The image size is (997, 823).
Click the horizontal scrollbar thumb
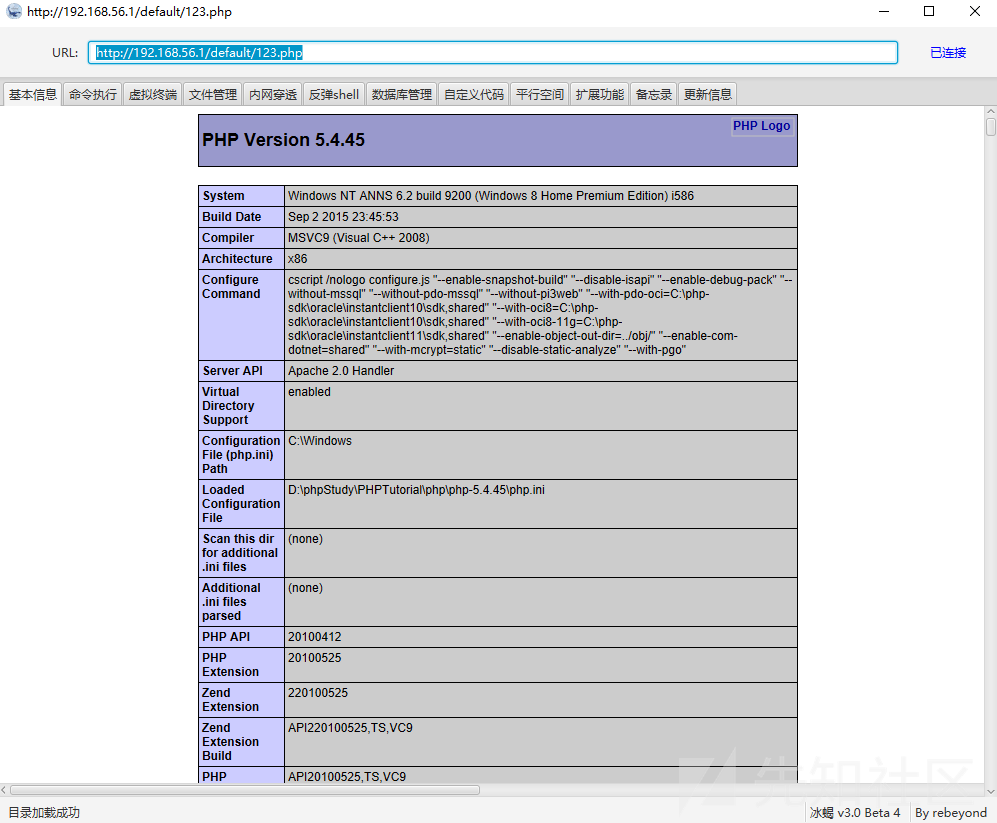245,791
